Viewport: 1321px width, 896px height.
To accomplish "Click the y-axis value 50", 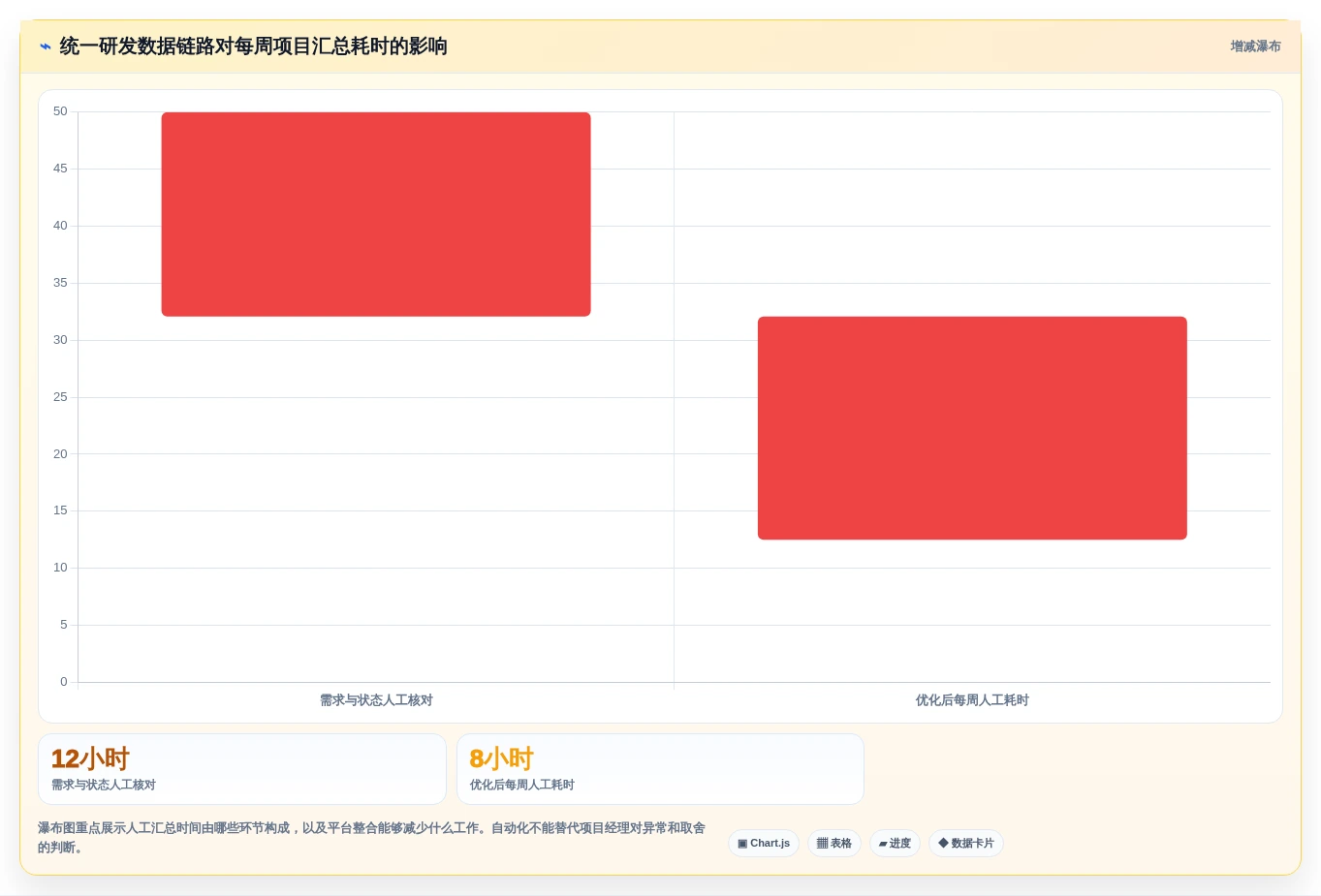I will point(60,111).
